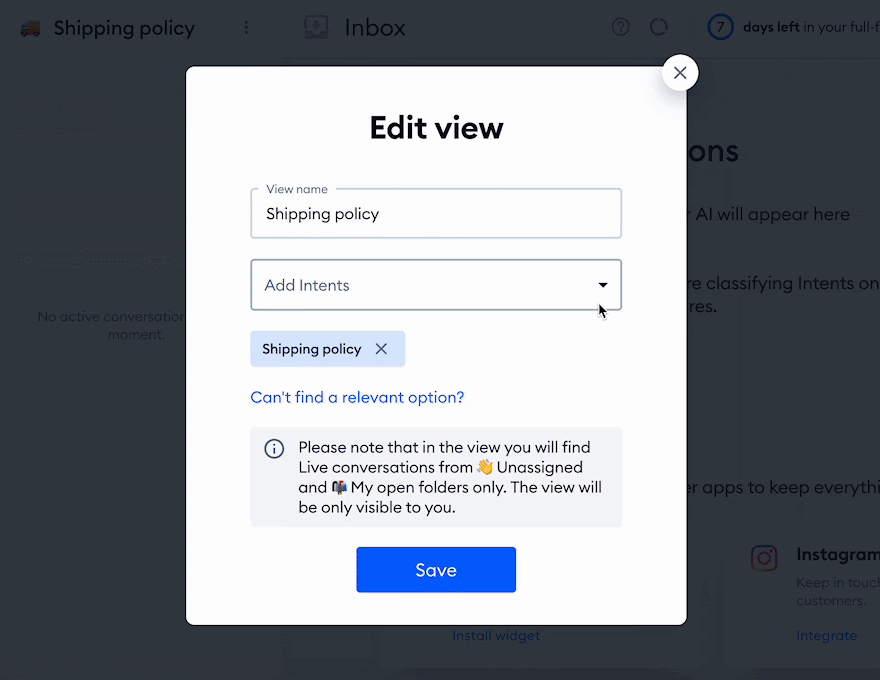
Task: Click the truck icon next to Shipping policy
Action: (30, 28)
